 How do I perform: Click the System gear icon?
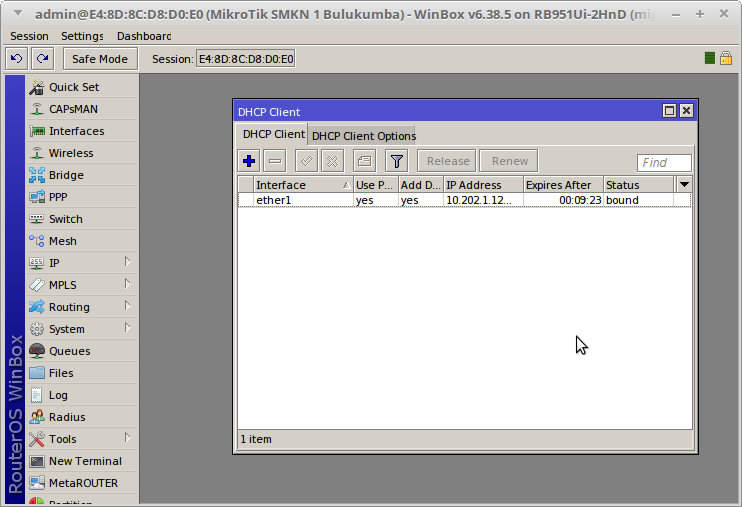(36, 329)
